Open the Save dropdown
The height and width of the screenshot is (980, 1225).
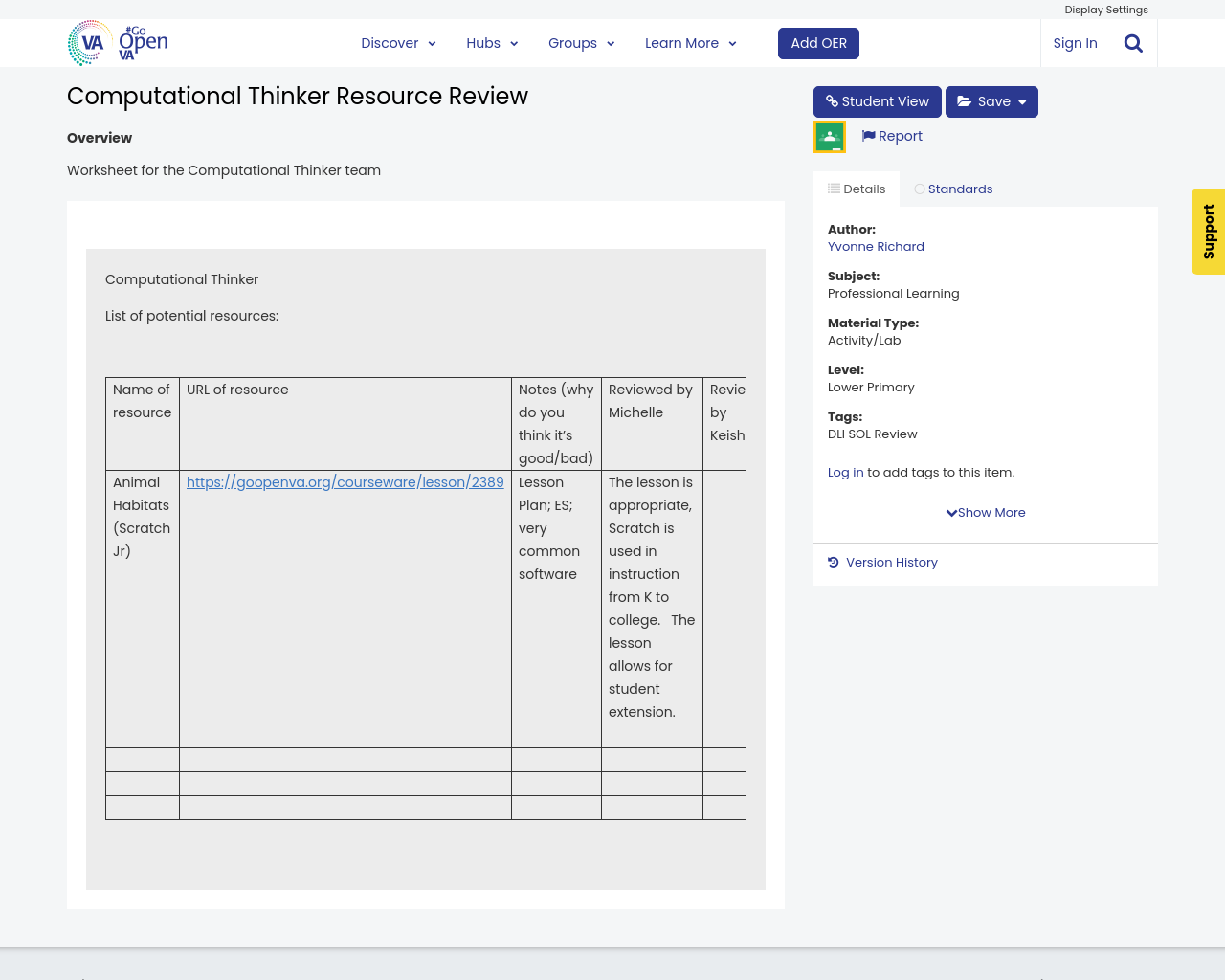click(991, 101)
